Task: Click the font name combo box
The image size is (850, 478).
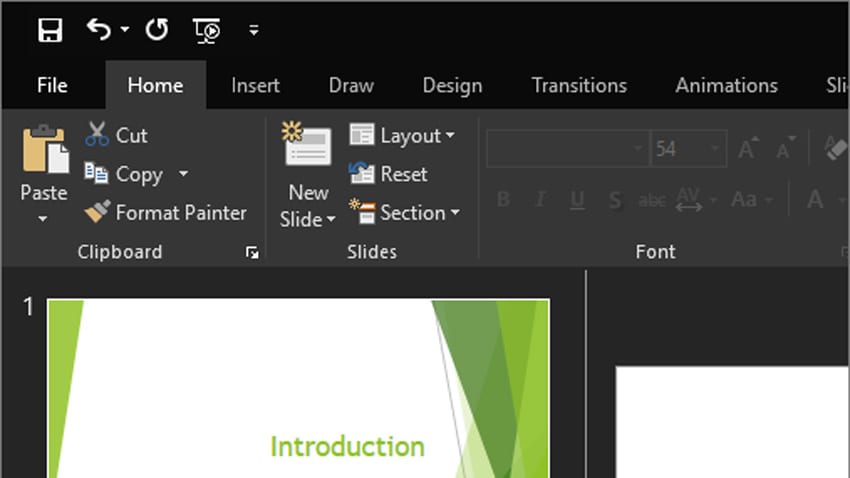Action: coord(568,148)
